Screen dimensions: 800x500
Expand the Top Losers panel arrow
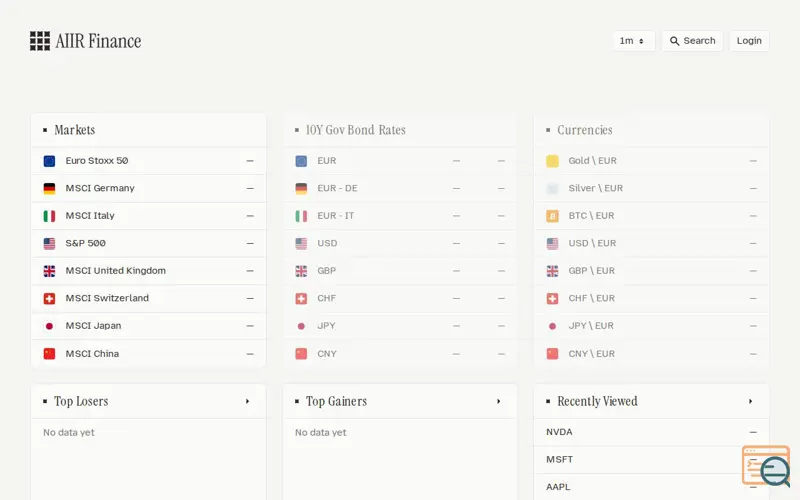[247, 402]
